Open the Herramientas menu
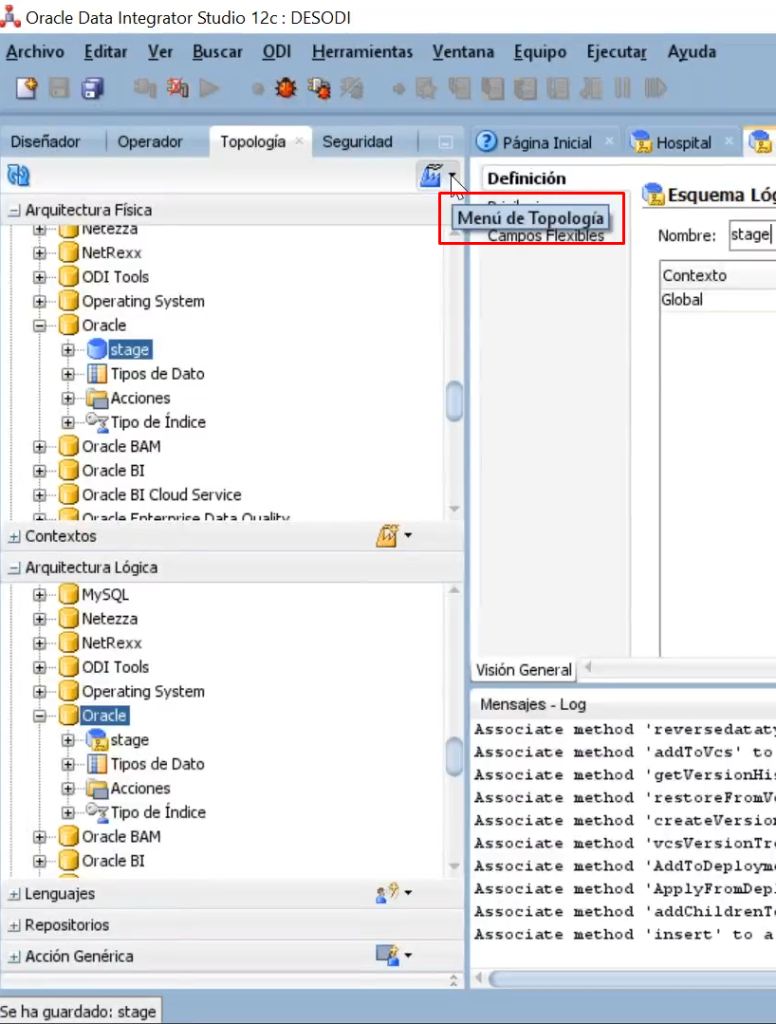Viewport: 776px width, 1024px height. pyautogui.click(x=363, y=52)
